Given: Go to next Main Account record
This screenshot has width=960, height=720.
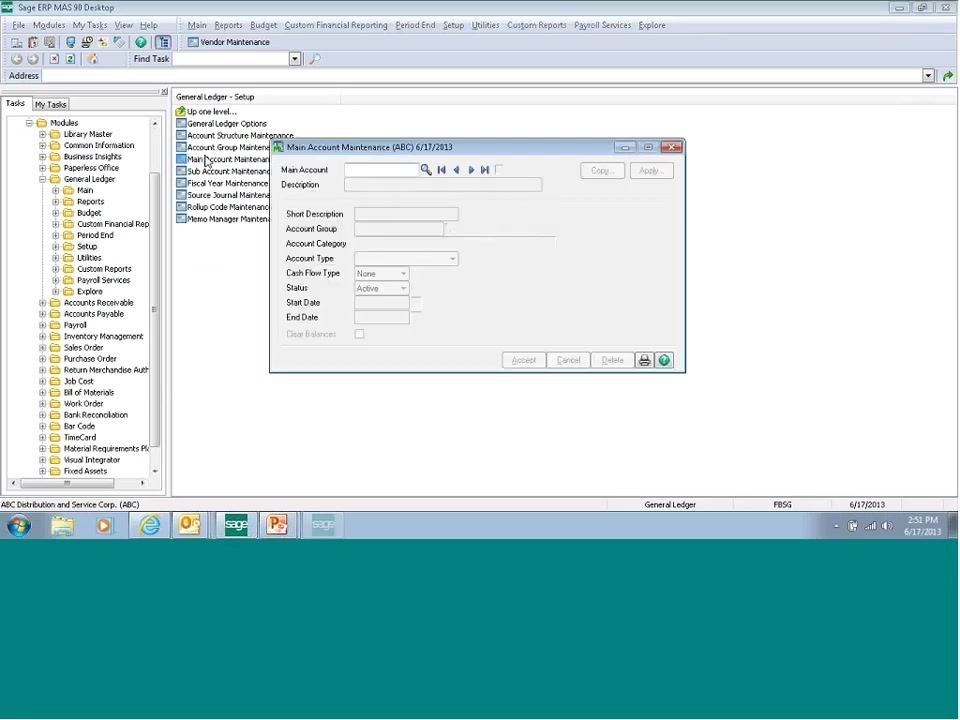Looking at the screenshot, I should click(x=471, y=170).
